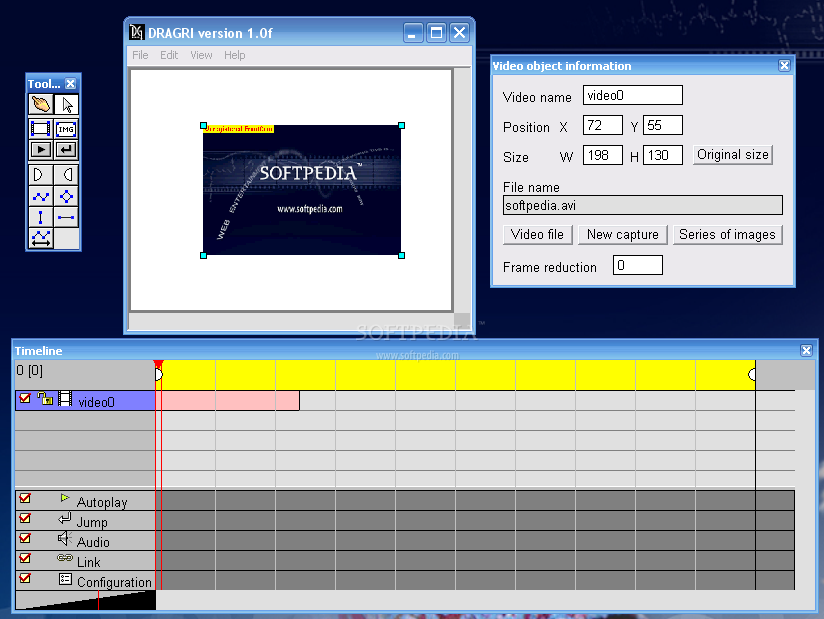Click the canvas vertical scrollbar
The height and width of the screenshot is (619, 824).
click(x=462, y=190)
